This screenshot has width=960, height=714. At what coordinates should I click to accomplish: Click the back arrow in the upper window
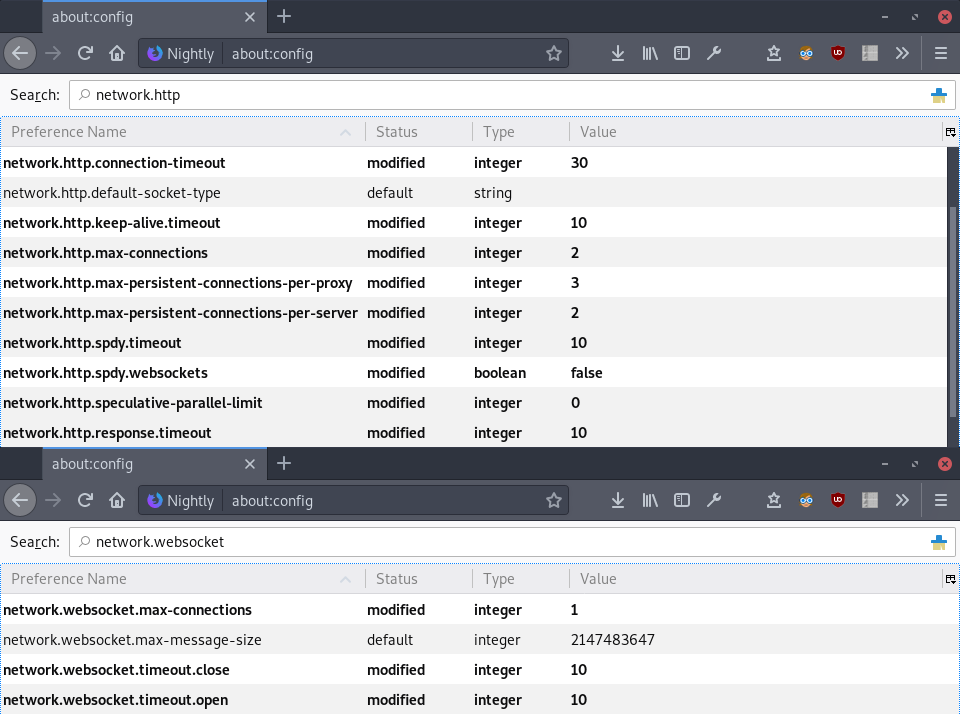coord(20,53)
